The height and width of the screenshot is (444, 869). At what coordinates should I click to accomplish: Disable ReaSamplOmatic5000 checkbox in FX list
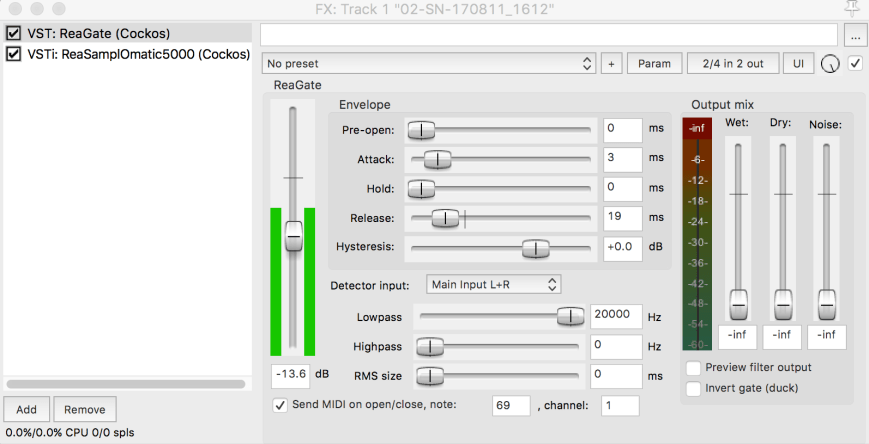pos(14,54)
